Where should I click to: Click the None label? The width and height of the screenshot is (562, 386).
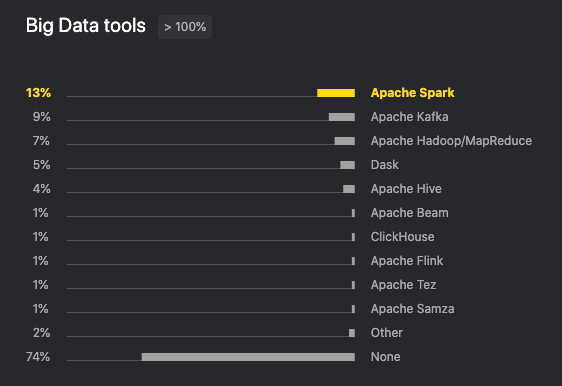tap(385, 357)
